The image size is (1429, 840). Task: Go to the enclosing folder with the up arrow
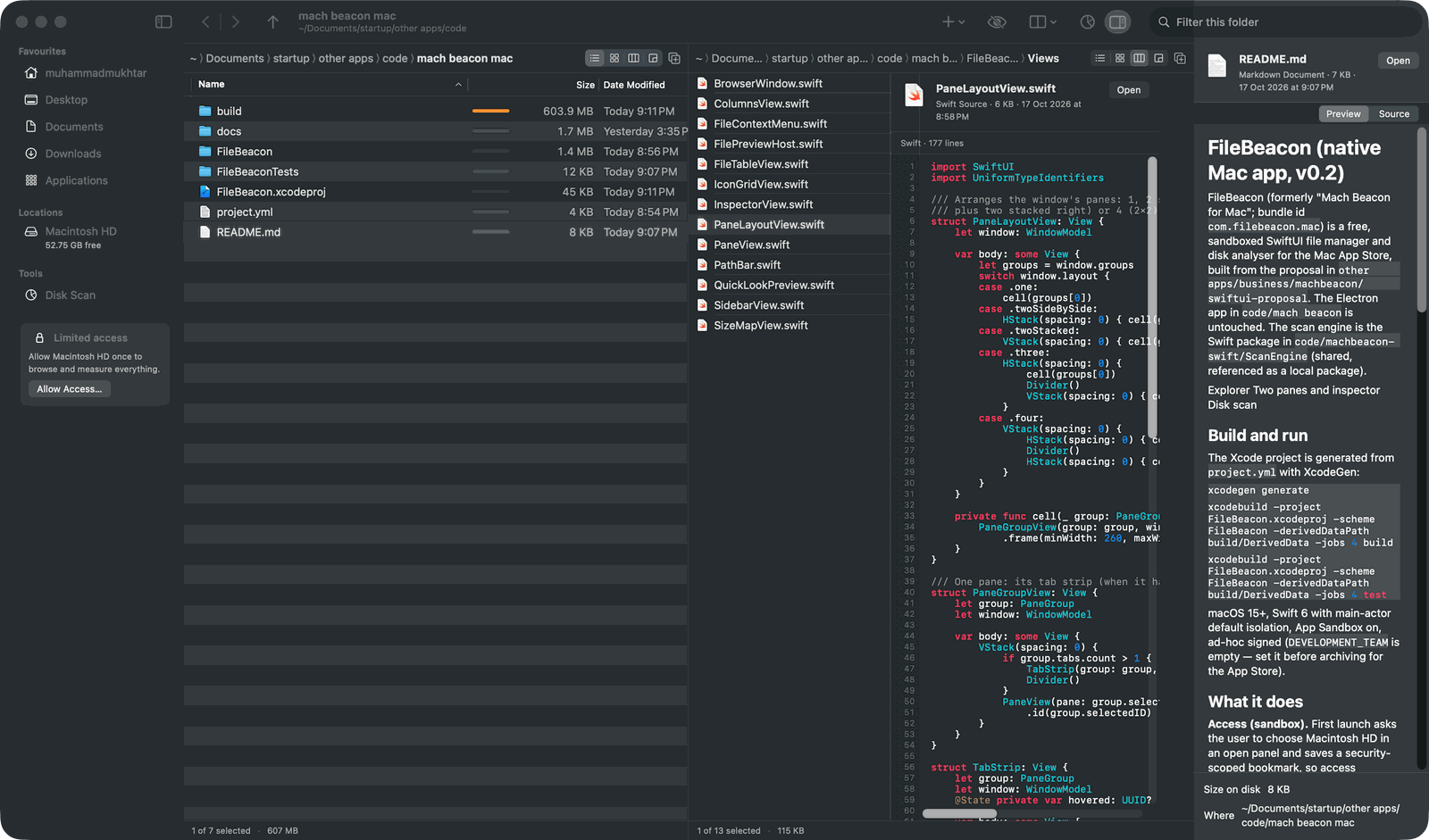pos(272,21)
